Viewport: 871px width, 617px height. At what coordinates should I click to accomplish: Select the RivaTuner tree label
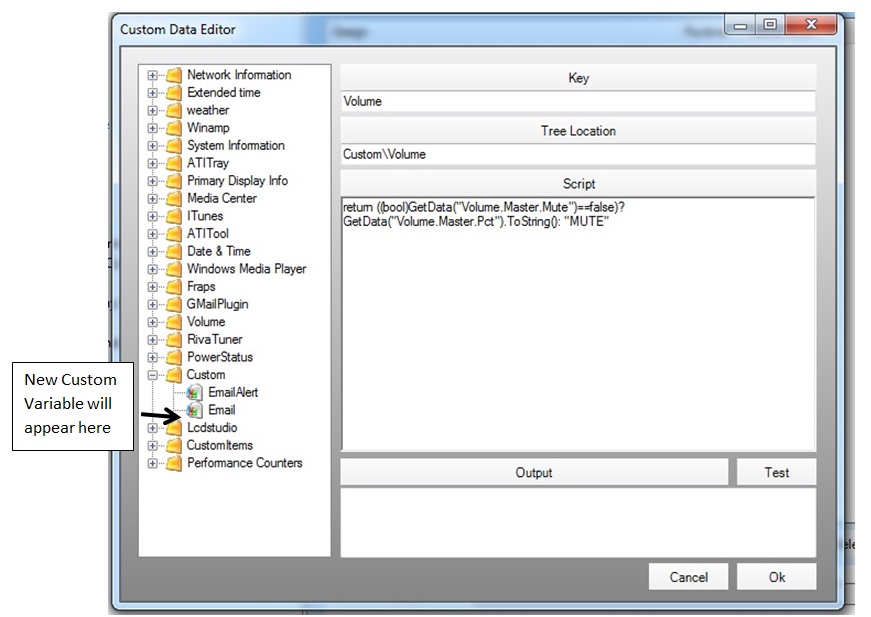[x=214, y=340]
